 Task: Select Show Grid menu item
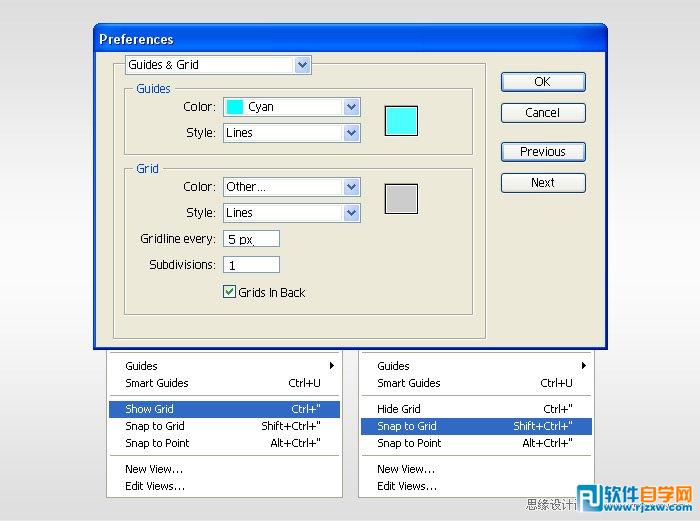(224, 409)
